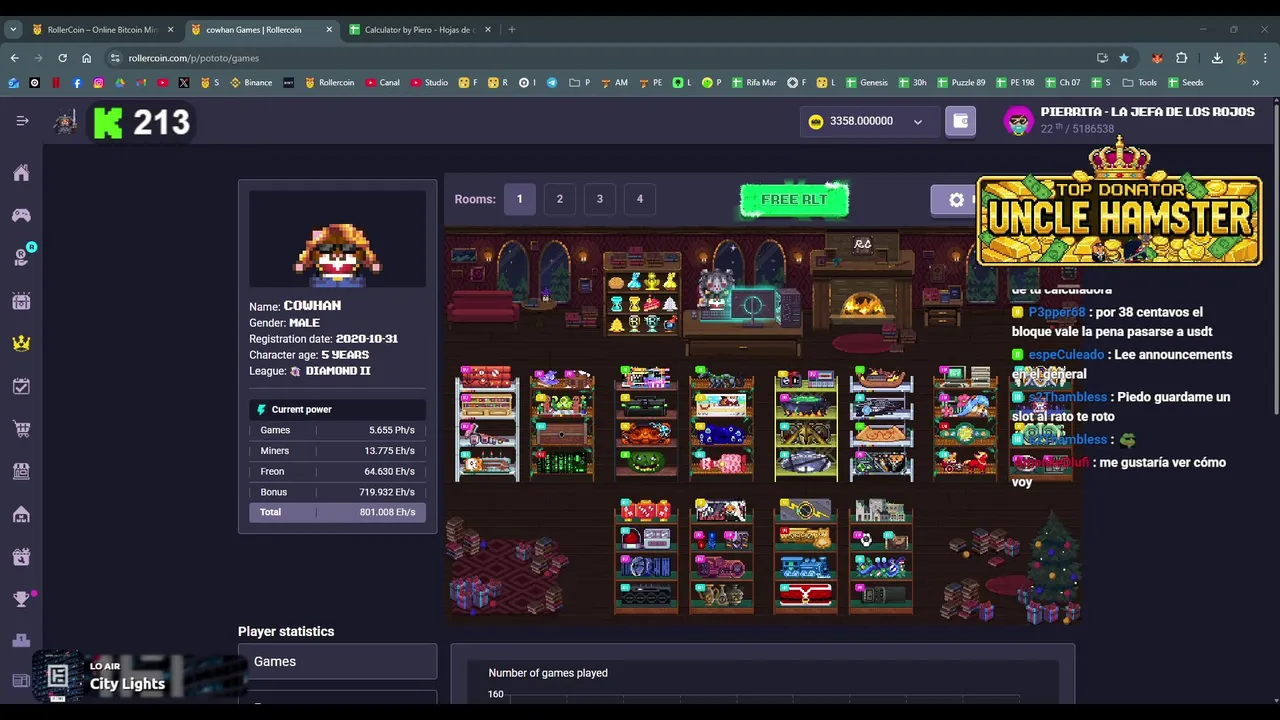Open the browser tab search dropdown arrow

click(x=13, y=30)
